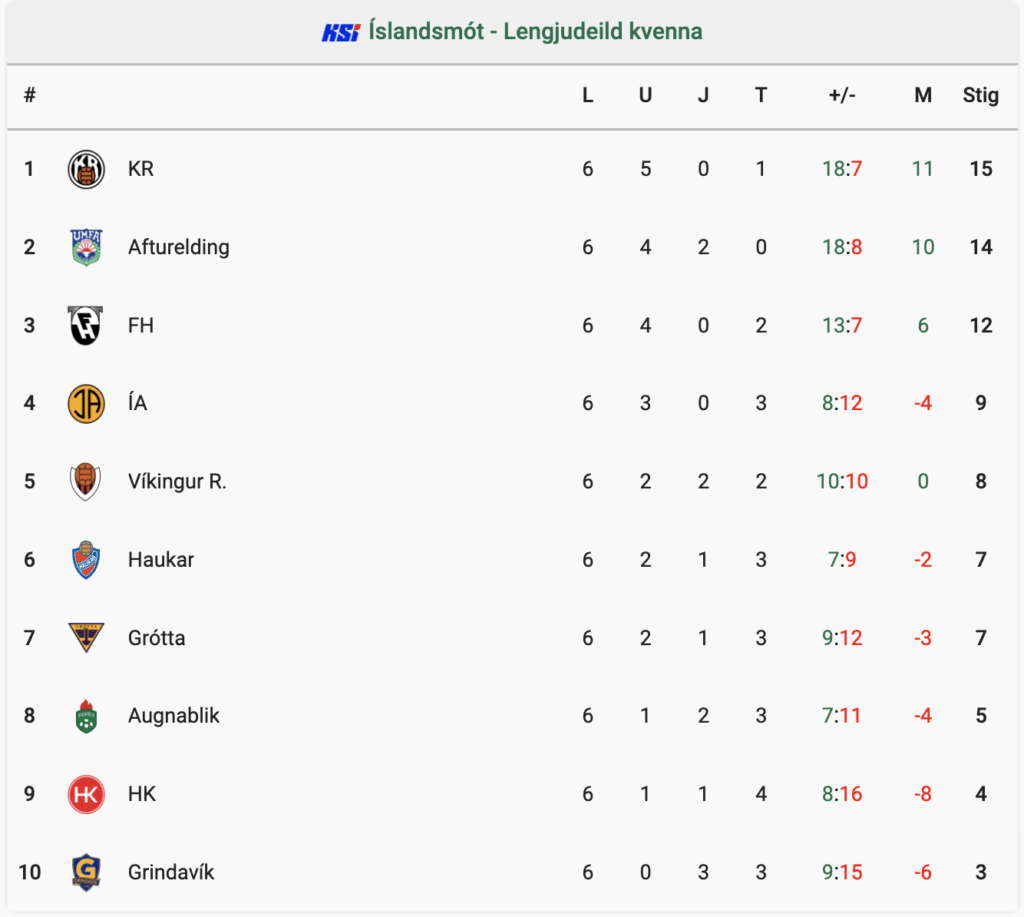Select the Víkingur R. team name
The width and height of the screenshot is (1024, 917).
(177, 481)
